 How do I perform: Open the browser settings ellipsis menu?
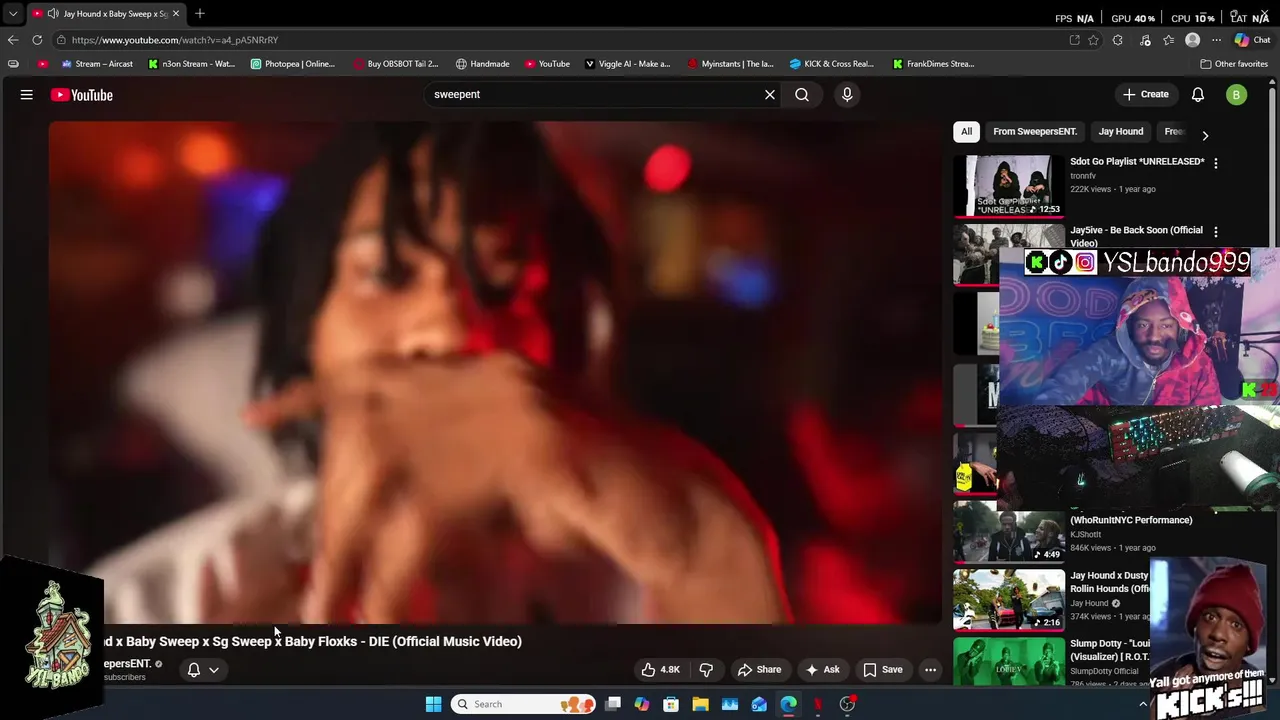tap(1216, 40)
